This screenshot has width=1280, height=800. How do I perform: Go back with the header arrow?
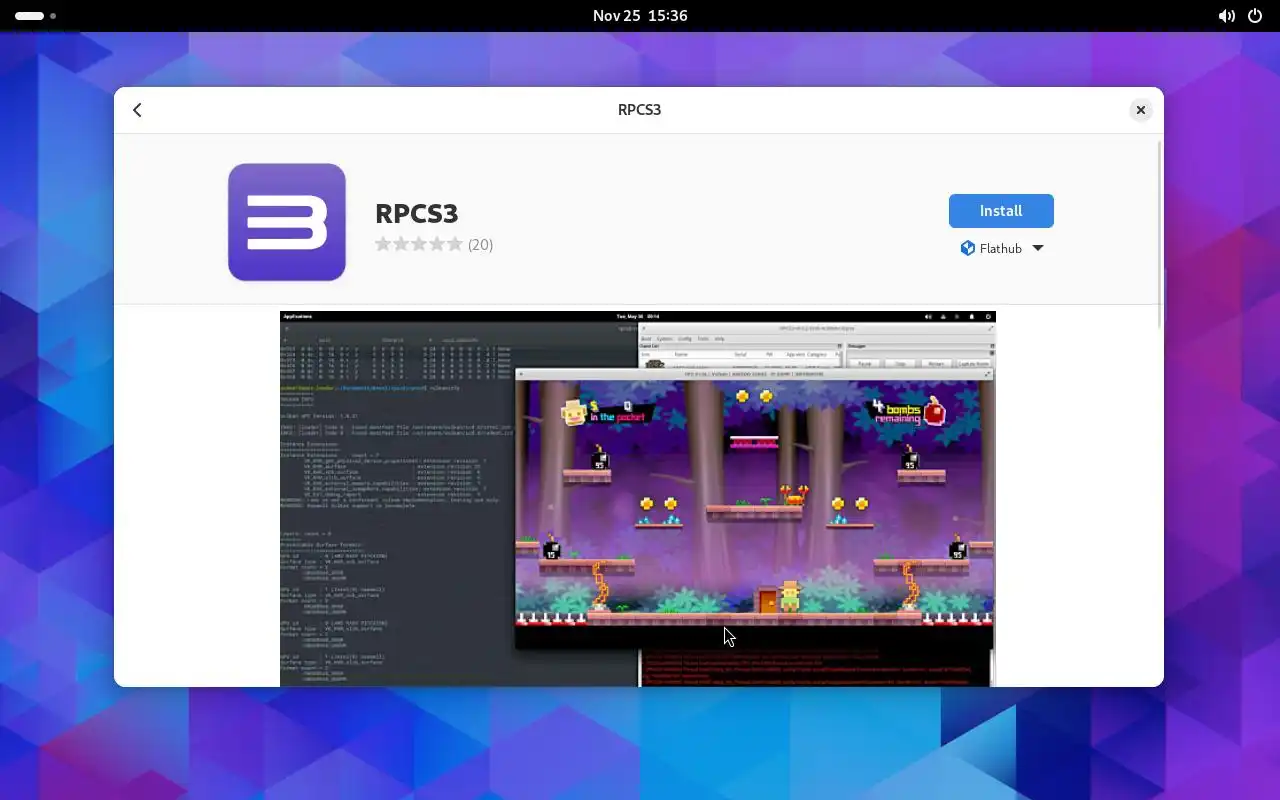click(137, 110)
